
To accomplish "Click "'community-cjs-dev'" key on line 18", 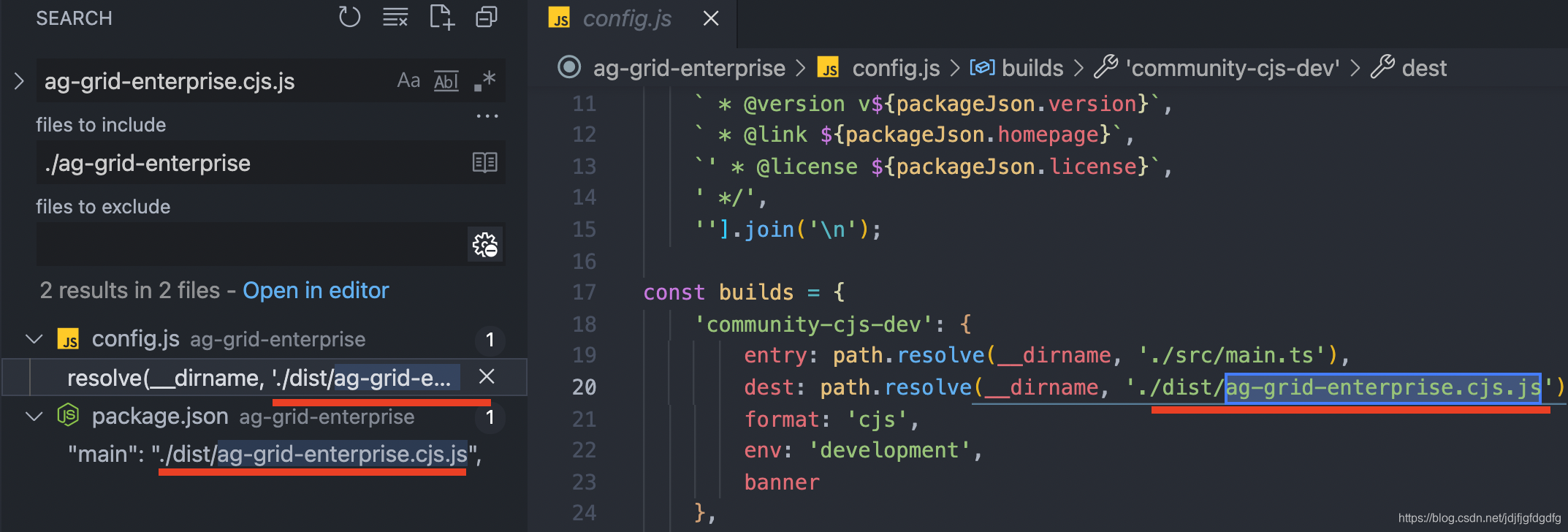I will point(814,324).
